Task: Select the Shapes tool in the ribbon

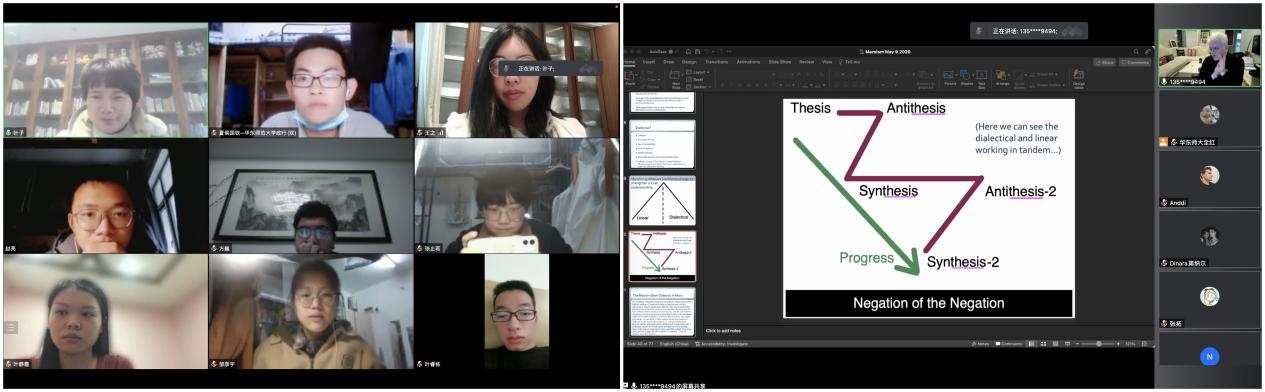Action: point(967,77)
